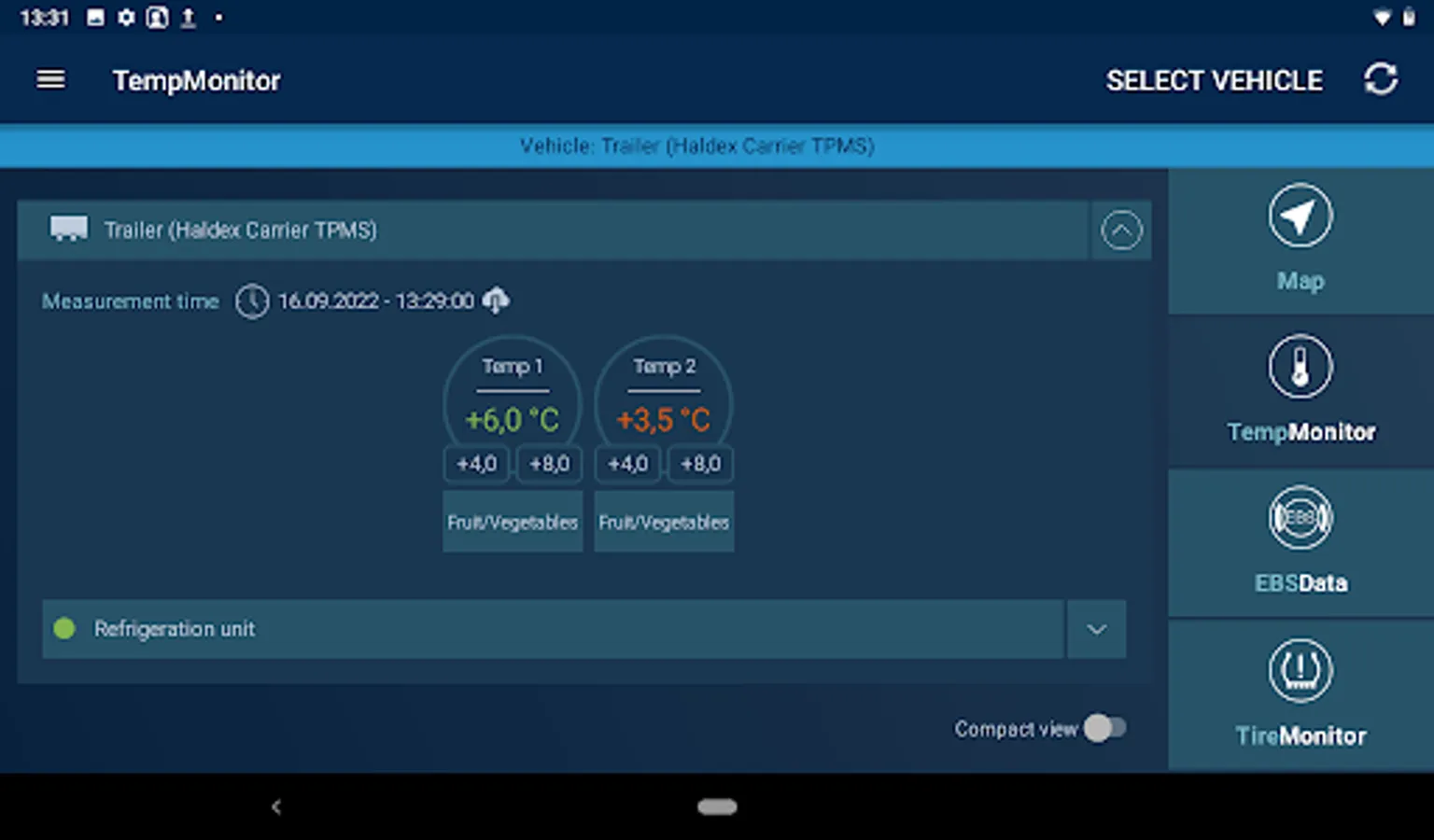The image size is (1434, 840).
Task: Open the Map navigation icon
Action: (x=1300, y=216)
